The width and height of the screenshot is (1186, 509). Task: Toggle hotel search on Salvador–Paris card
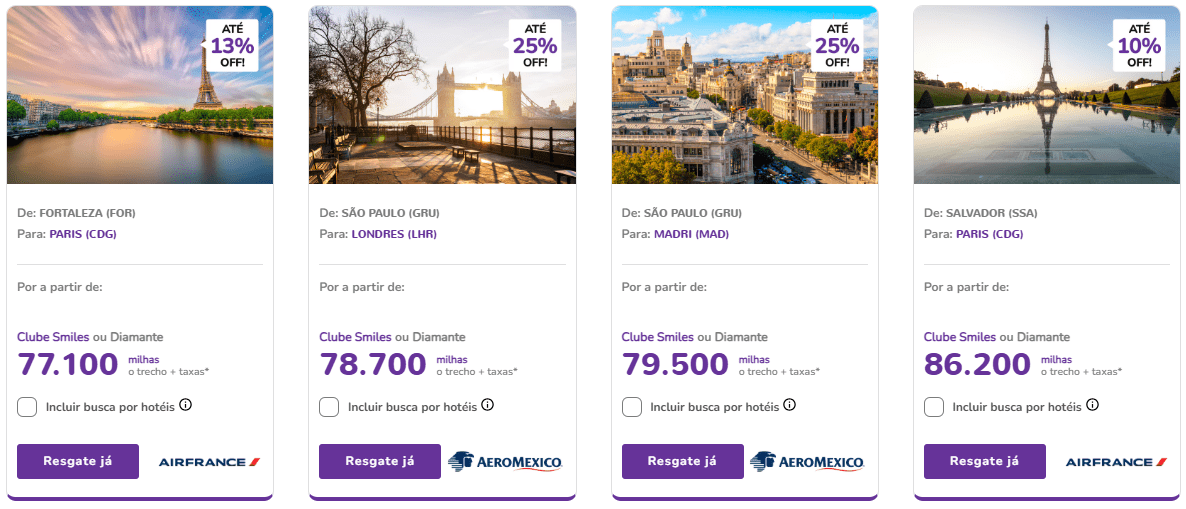point(934,407)
